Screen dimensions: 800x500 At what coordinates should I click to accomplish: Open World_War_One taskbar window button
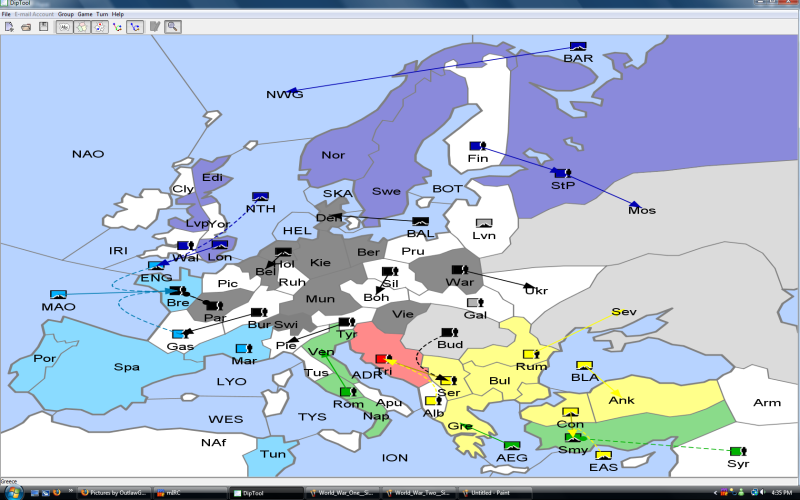(341, 492)
